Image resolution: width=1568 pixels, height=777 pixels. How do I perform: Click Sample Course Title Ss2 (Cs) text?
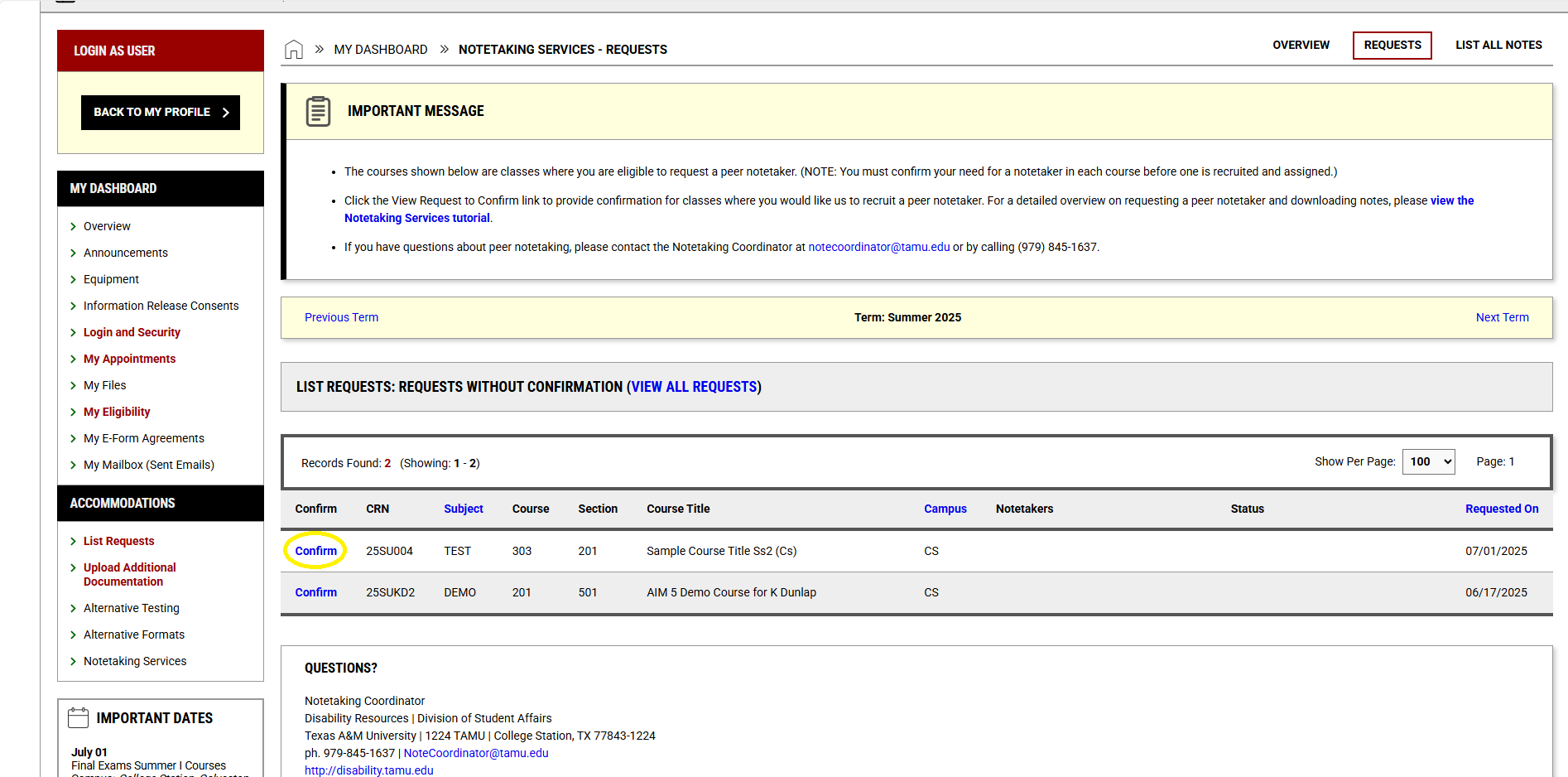[721, 551]
